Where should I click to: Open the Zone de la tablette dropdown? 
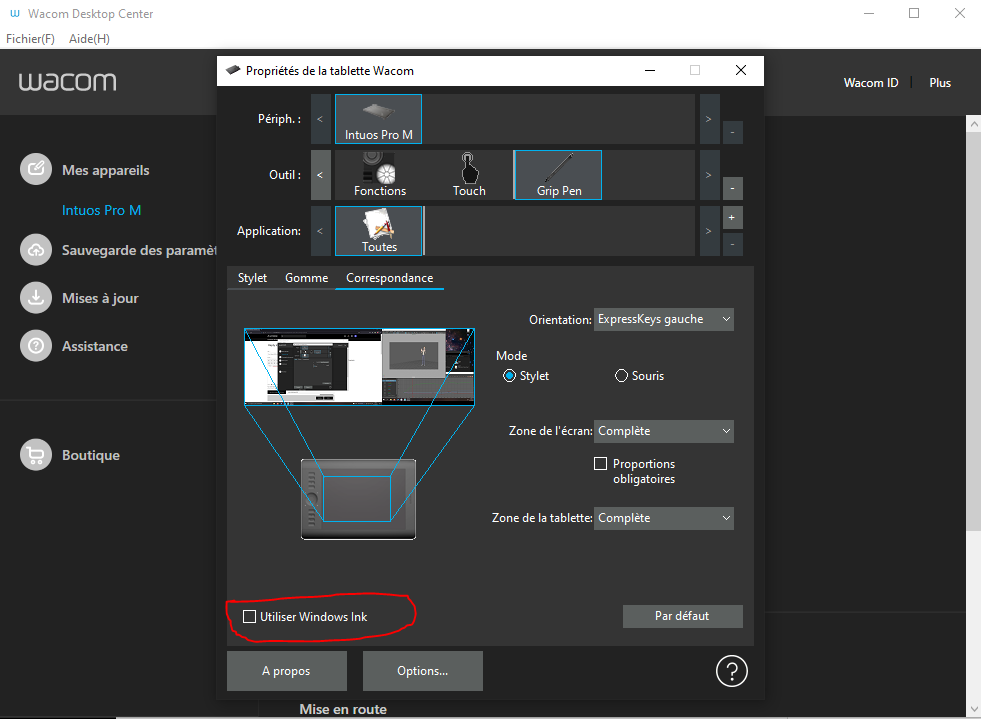pyautogui.click(x=663, y=518)
